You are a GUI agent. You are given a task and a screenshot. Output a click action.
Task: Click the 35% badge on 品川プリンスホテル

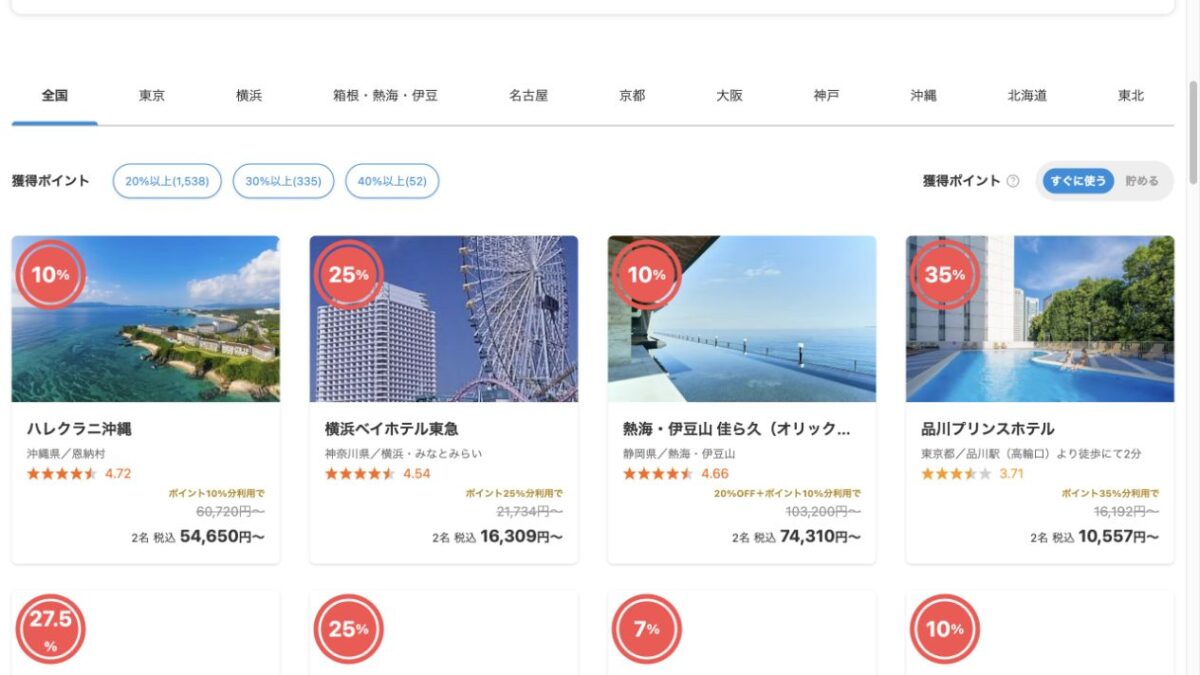click(944, 274)
